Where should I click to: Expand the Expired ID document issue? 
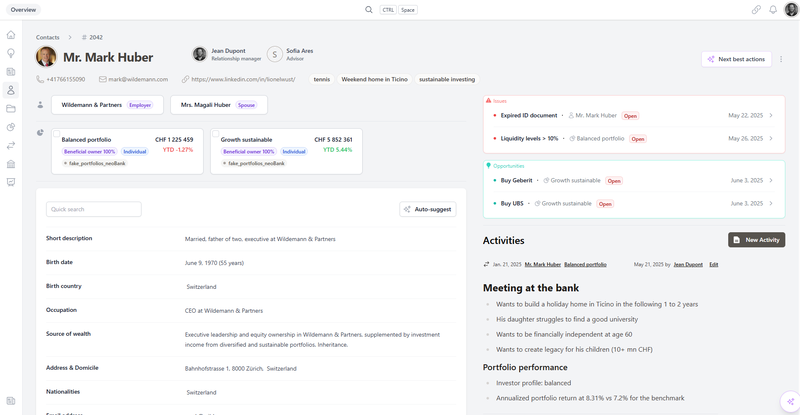coord(771,116)
